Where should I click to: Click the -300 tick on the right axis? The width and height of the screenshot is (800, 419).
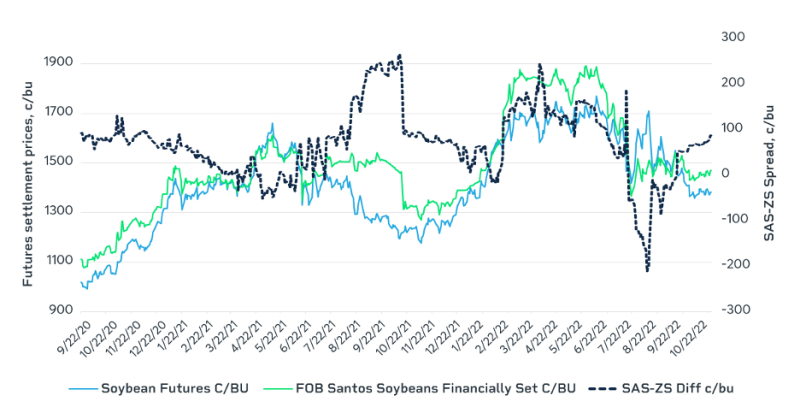pos(736,310)
